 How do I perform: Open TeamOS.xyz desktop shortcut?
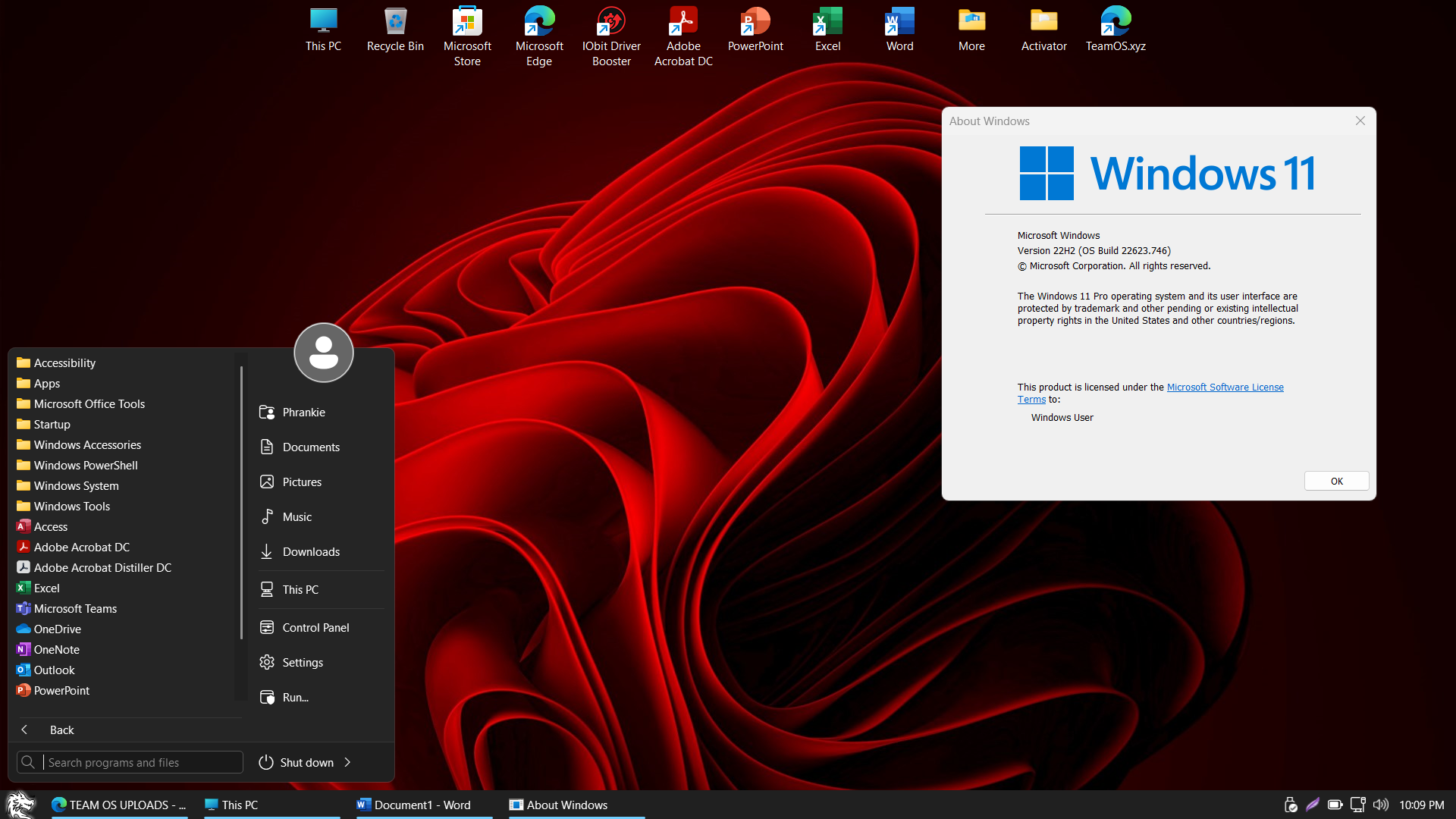(x=1116, y=30)
